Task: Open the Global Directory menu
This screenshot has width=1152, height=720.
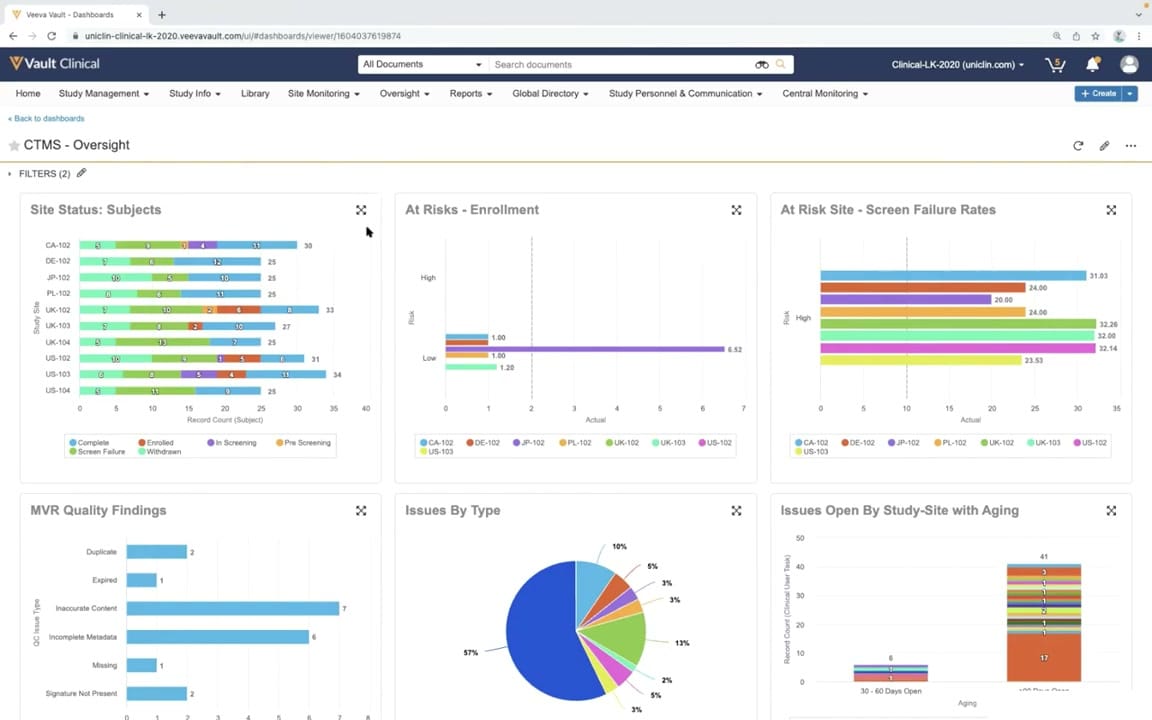Action: click(x=550, y=93)
